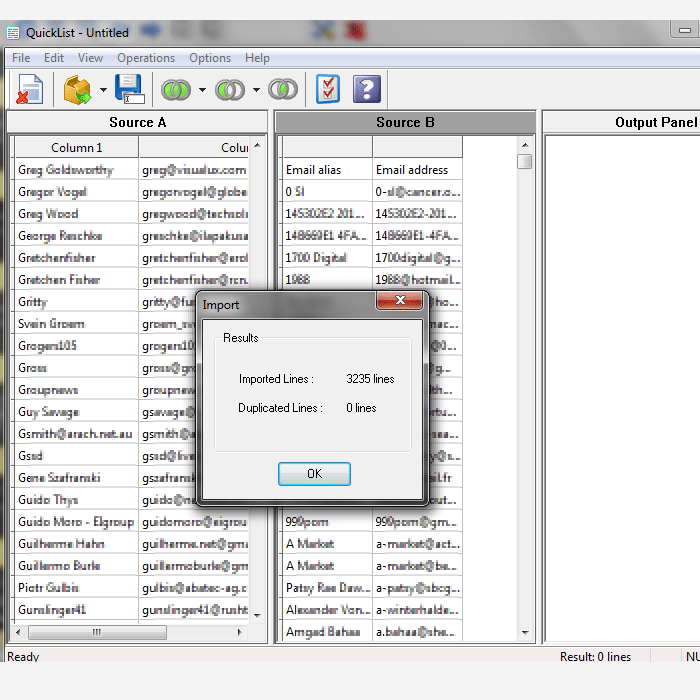Select the Output Panel header
The image size is (700, 700).
pos(621,122)
